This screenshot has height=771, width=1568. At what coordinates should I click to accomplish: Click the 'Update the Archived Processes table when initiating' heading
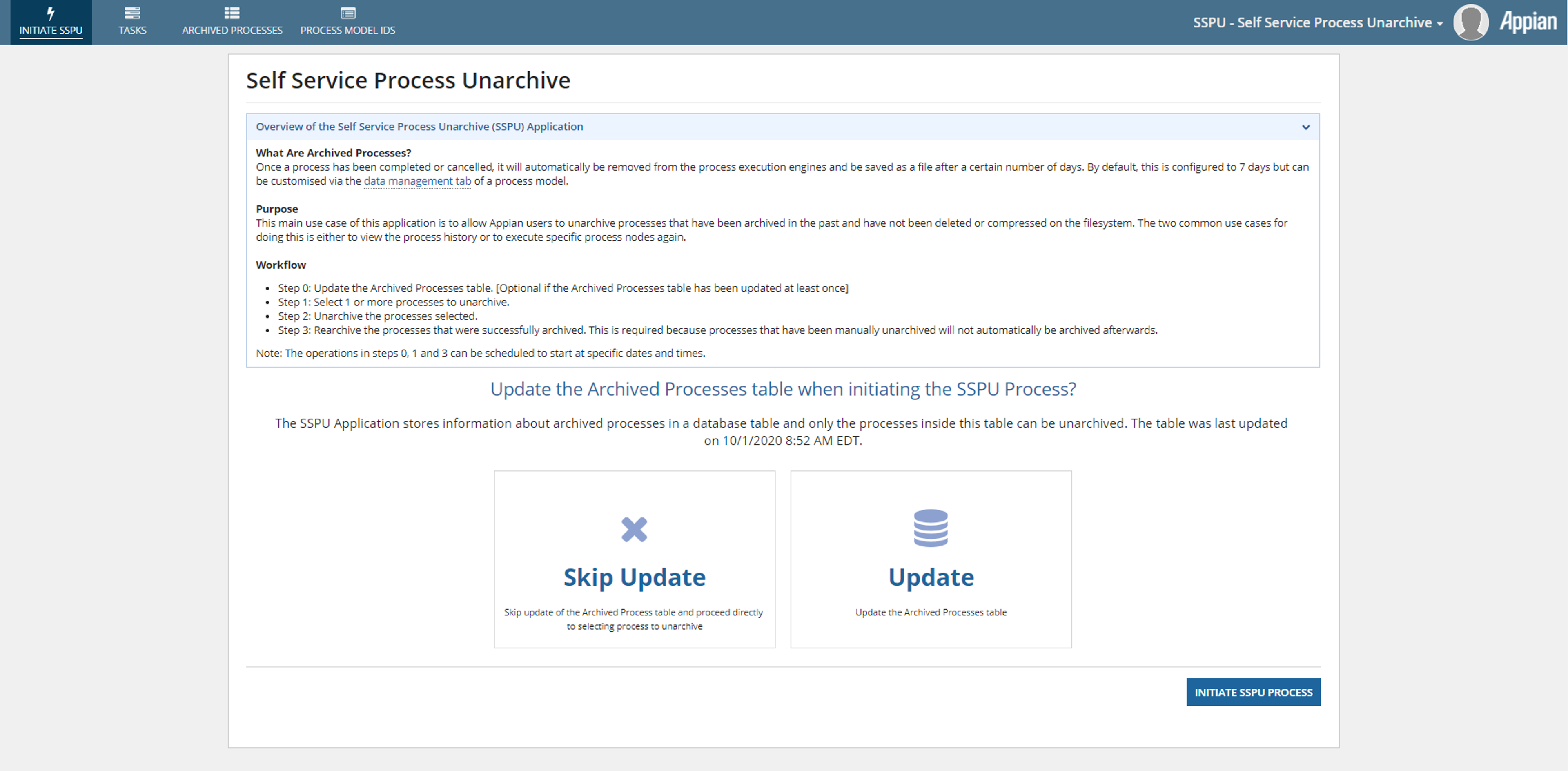point(784,389)
